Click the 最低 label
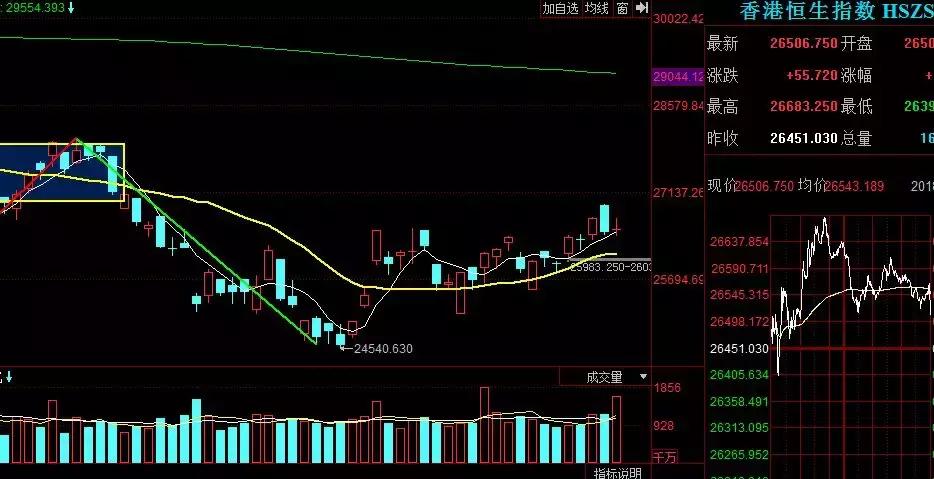 [x=857, y=107]
